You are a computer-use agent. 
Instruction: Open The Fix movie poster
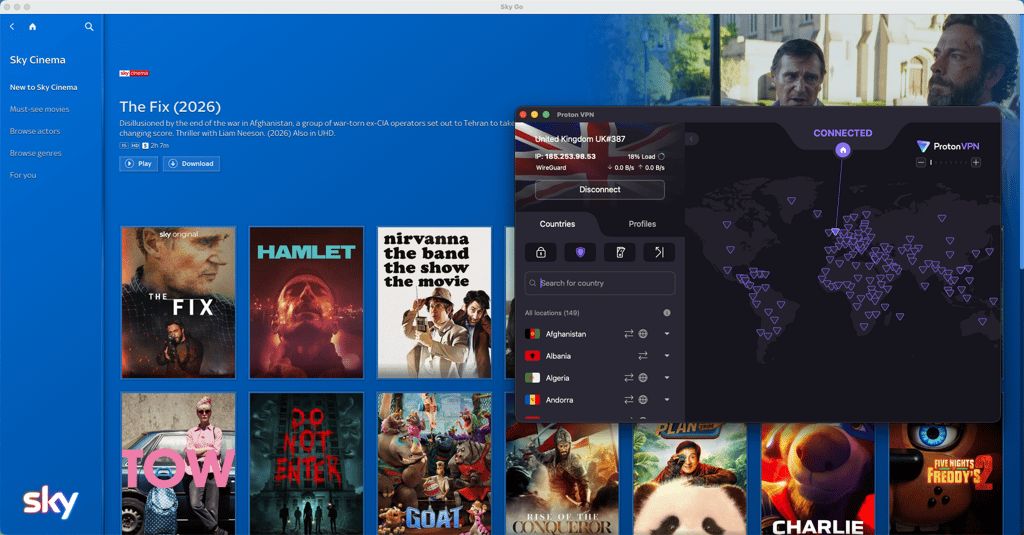point(178,302)
